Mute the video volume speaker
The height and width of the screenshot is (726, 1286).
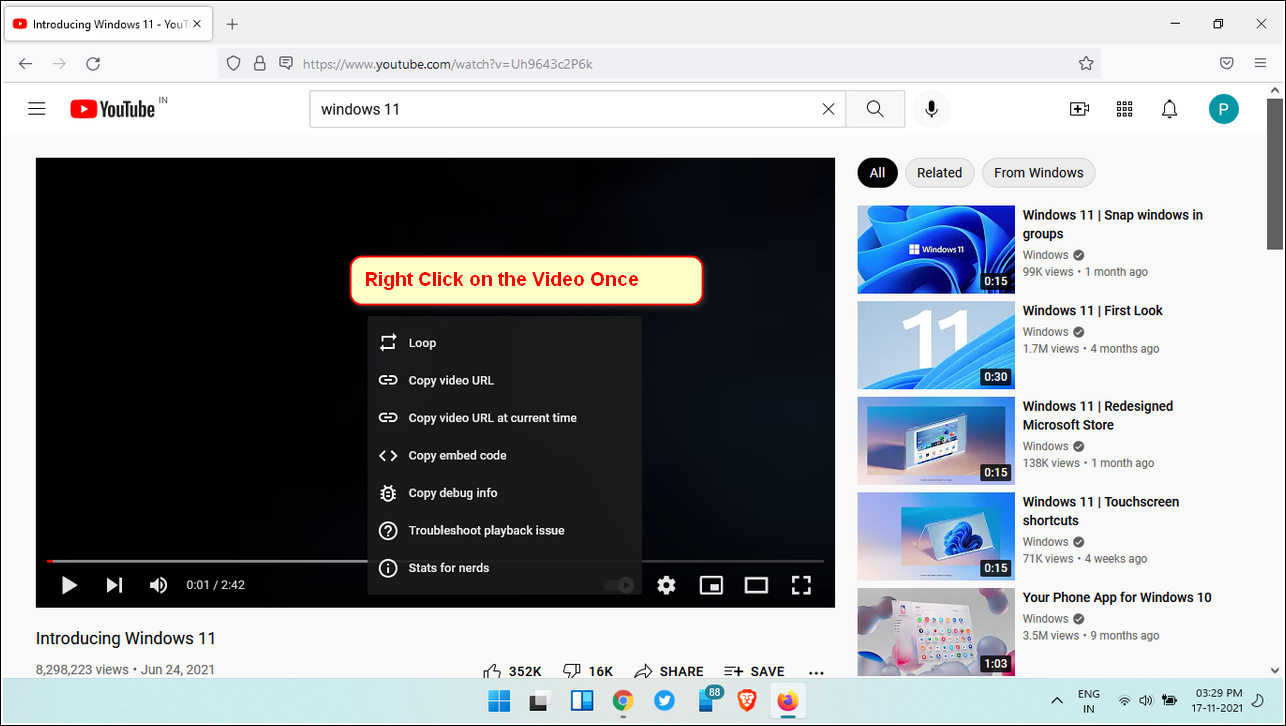click(158, 585)
